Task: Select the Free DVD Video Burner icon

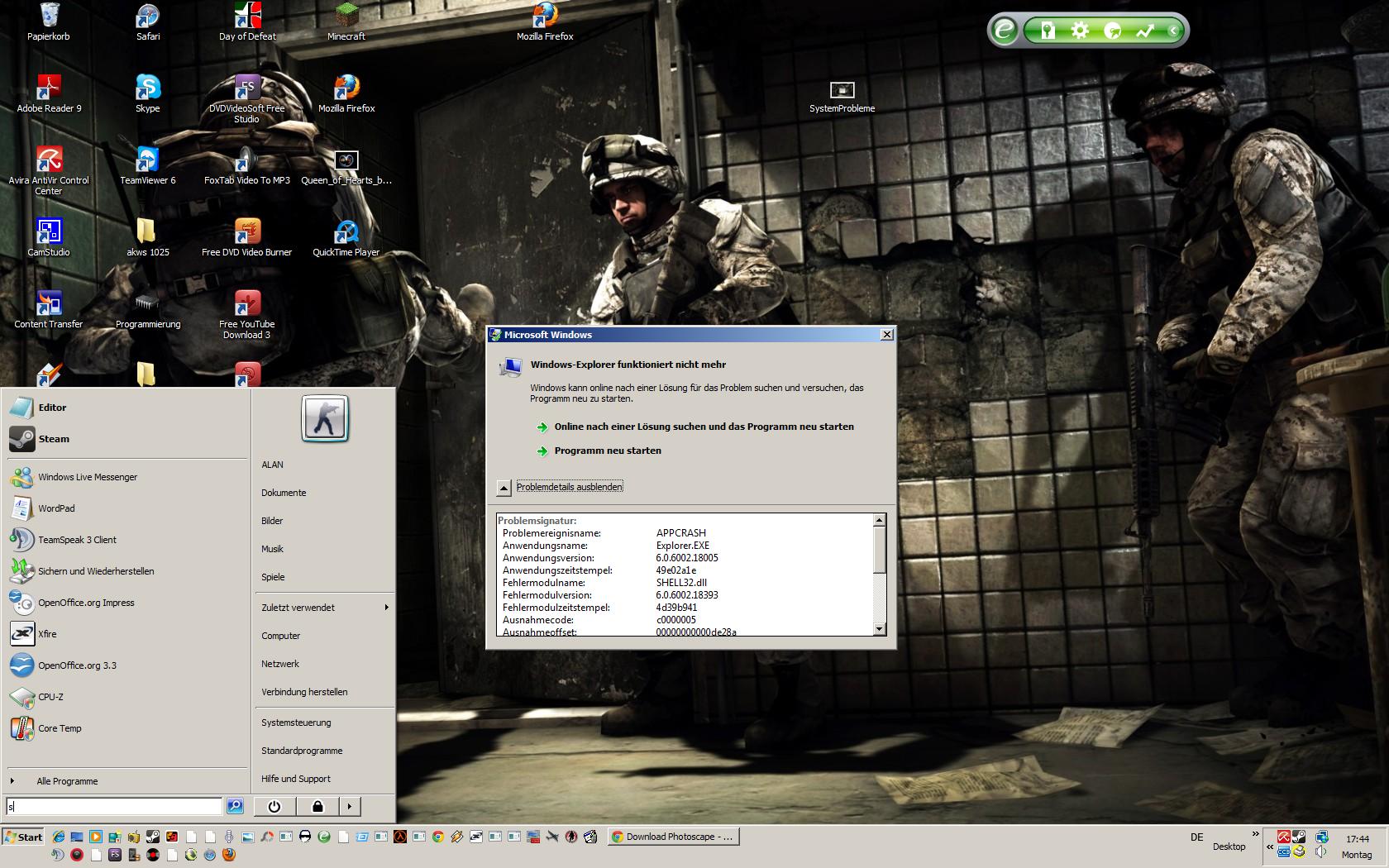Action: (x=247, y=237)
